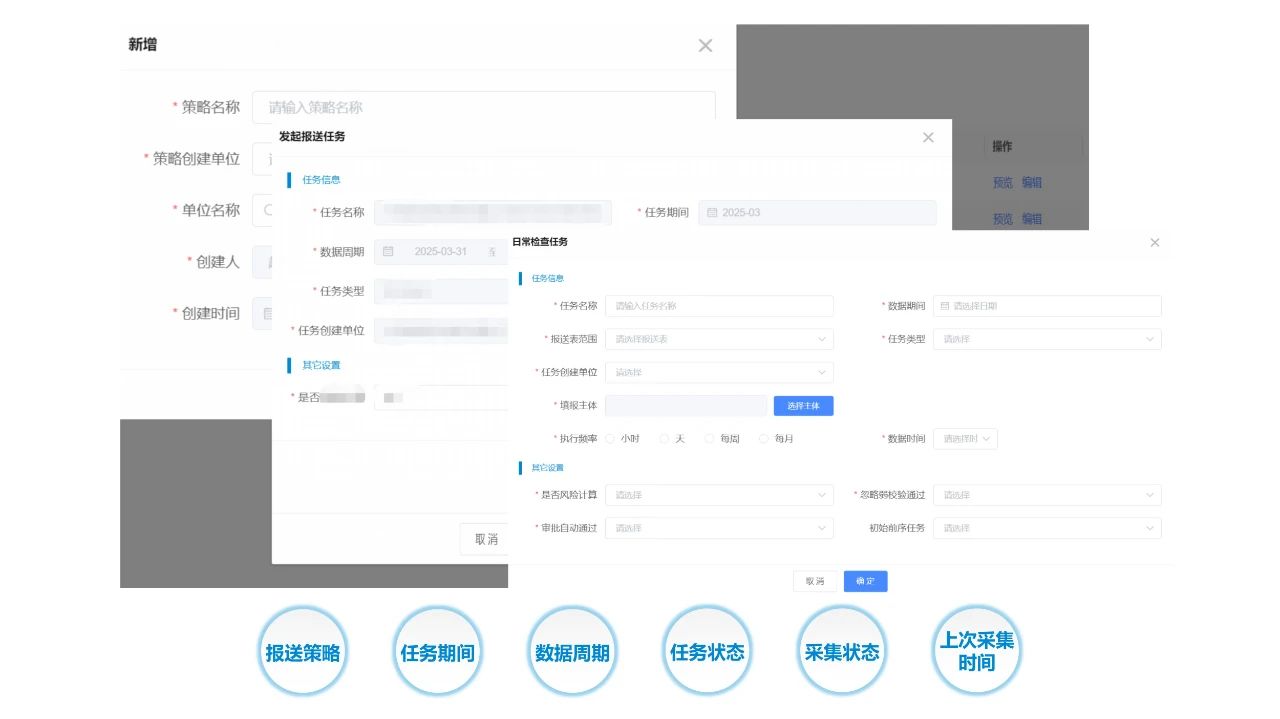Open the 是否风险计算 dropdown
The height and width of the screenshot is (719, 1280).
coord(719,495)
